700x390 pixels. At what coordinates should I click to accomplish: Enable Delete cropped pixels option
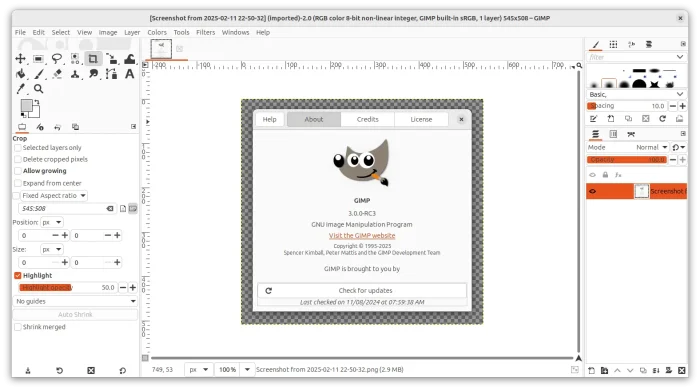point(18,159)
